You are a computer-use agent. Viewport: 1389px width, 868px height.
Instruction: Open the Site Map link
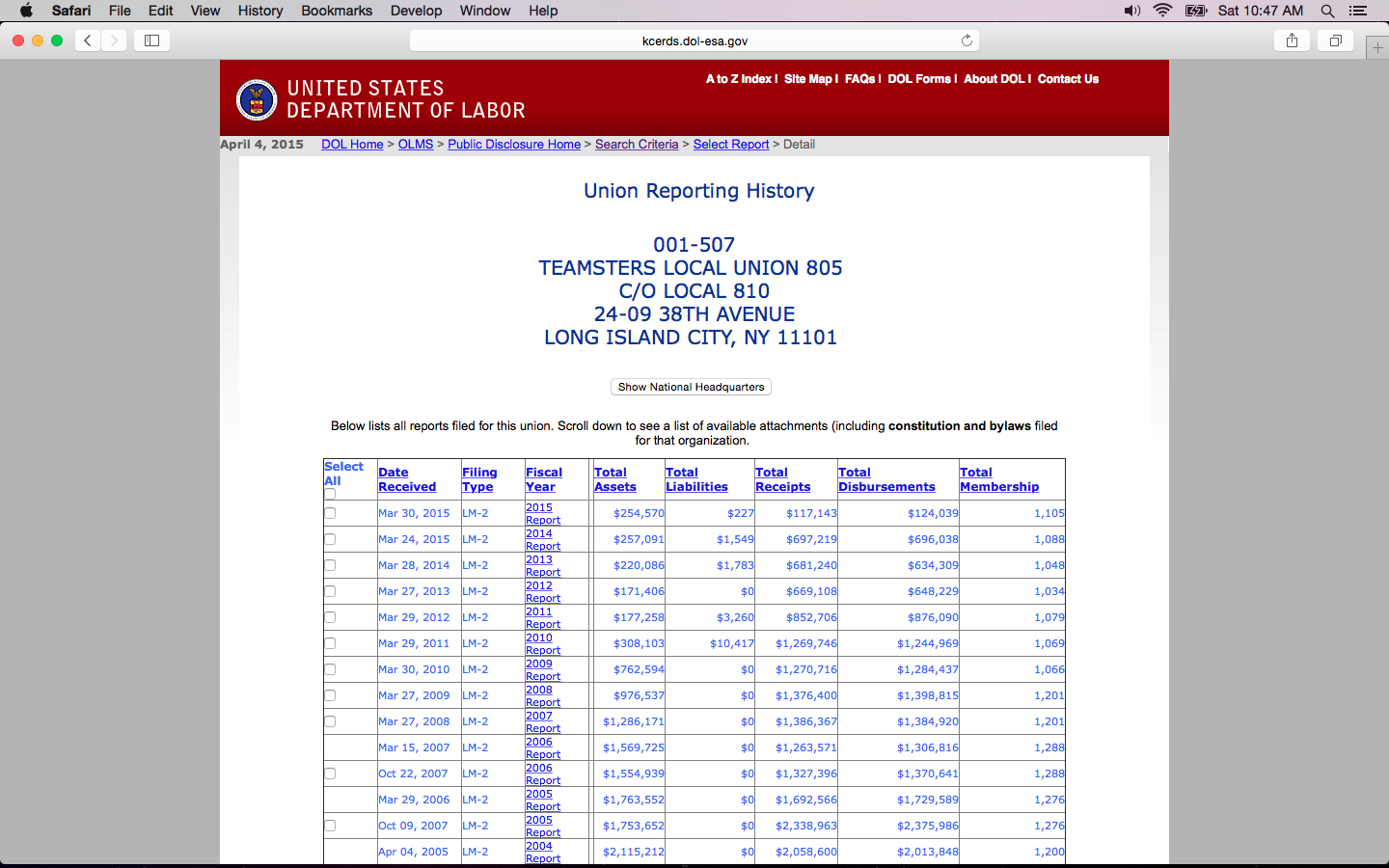point(808,79)
